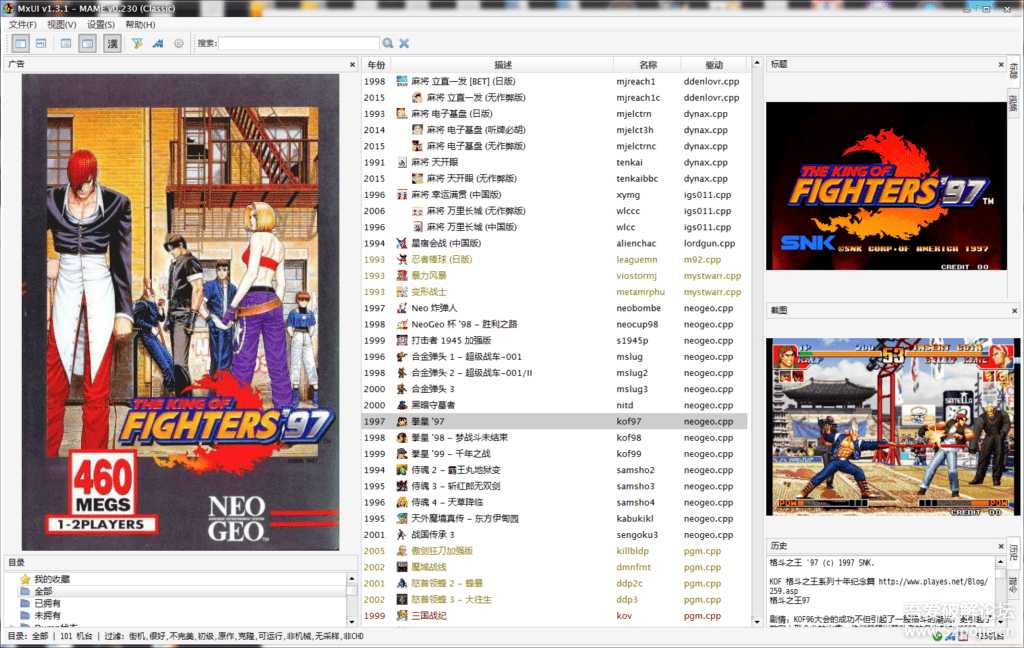Viewport: 1024px width, 648px height.
Task: Expand the 麻将 电子基盘 (日版) entry
Action: click(402, 114)
